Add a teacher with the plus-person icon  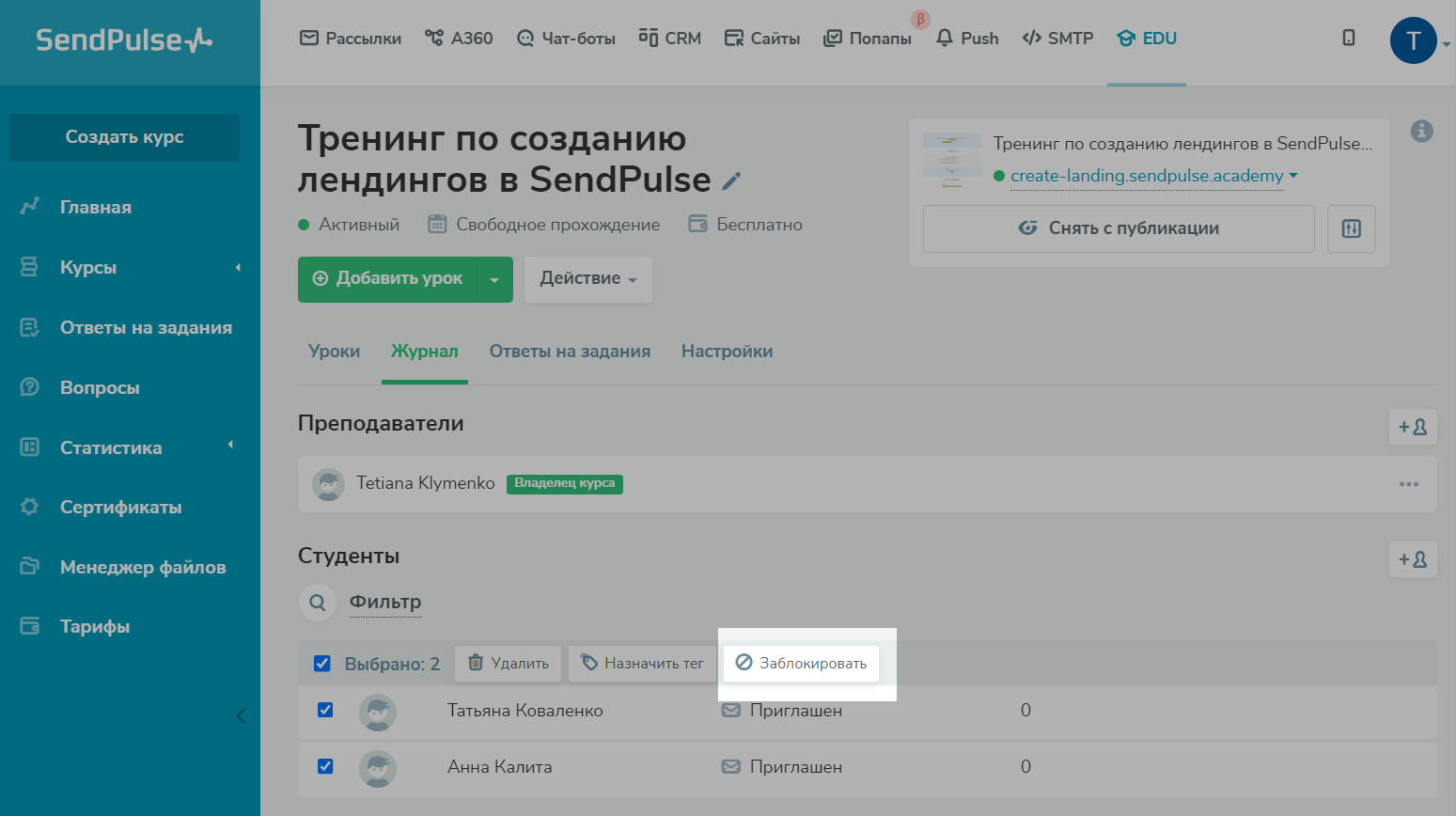tap(1413, 427)
